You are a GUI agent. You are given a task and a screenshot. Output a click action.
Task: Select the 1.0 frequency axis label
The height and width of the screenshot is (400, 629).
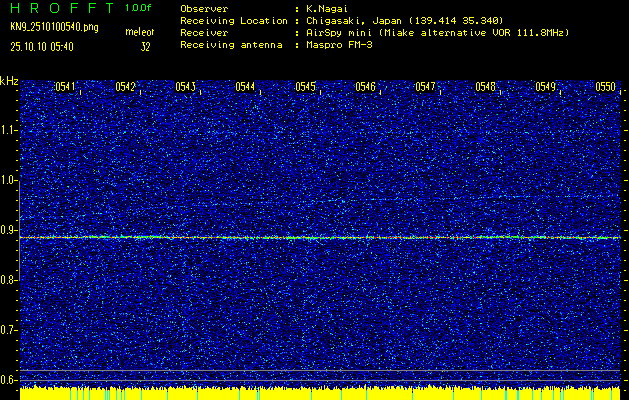(9, 180)
